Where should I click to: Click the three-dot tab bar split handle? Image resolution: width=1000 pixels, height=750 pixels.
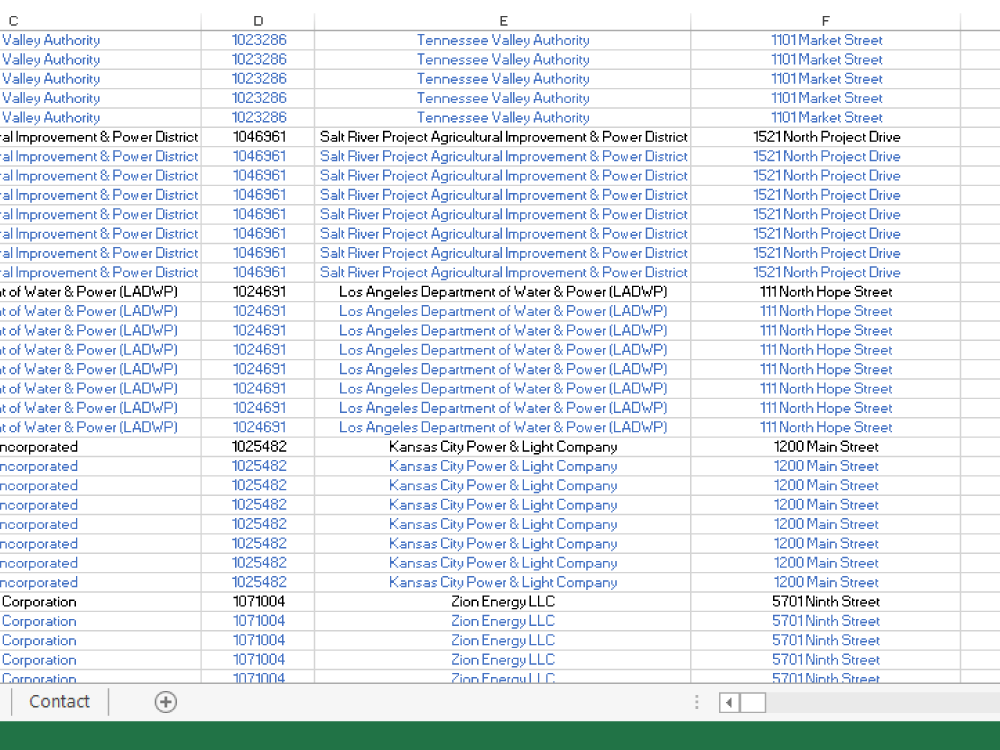[x=696, y=702]
